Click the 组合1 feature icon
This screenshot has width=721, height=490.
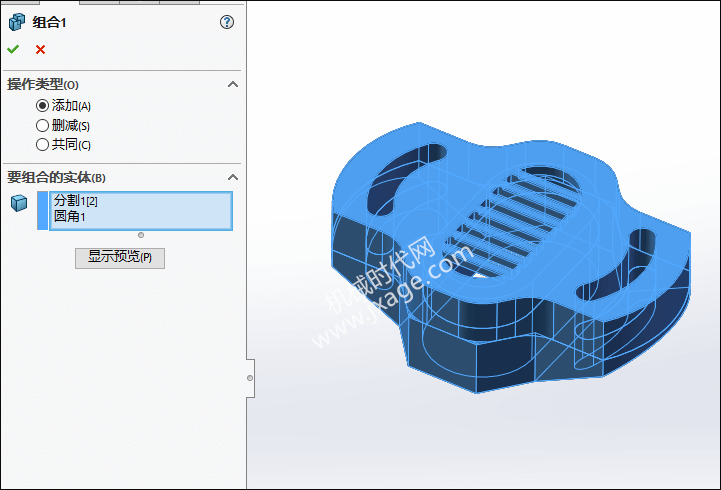coord(17,22)
